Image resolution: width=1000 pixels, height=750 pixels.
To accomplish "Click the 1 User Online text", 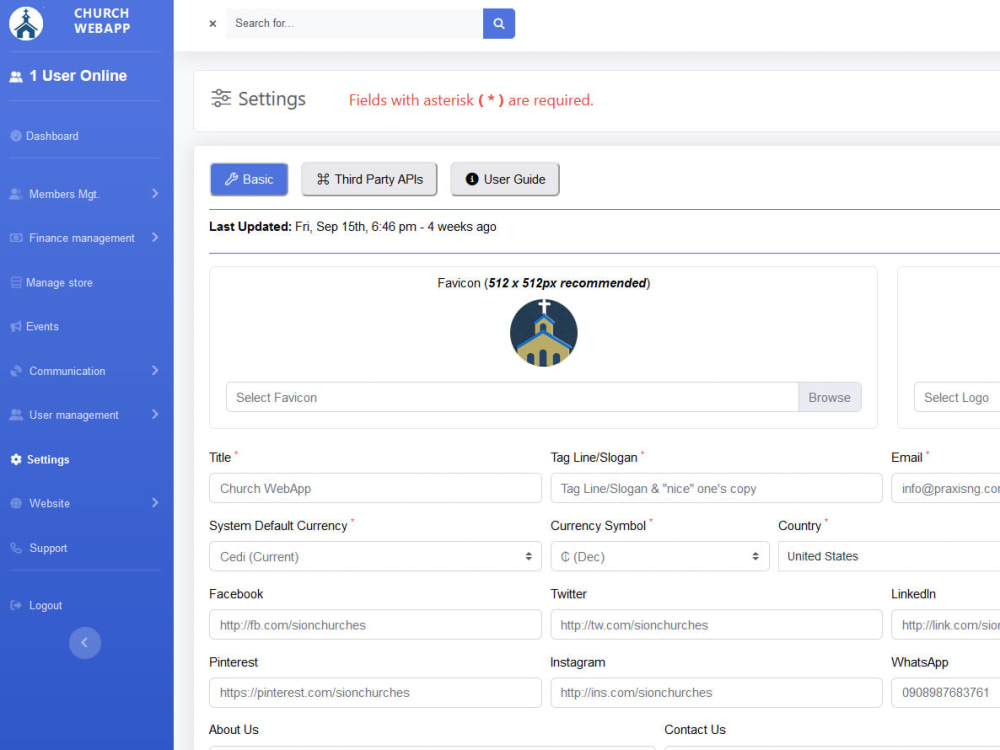I will [x=78, y=76].
